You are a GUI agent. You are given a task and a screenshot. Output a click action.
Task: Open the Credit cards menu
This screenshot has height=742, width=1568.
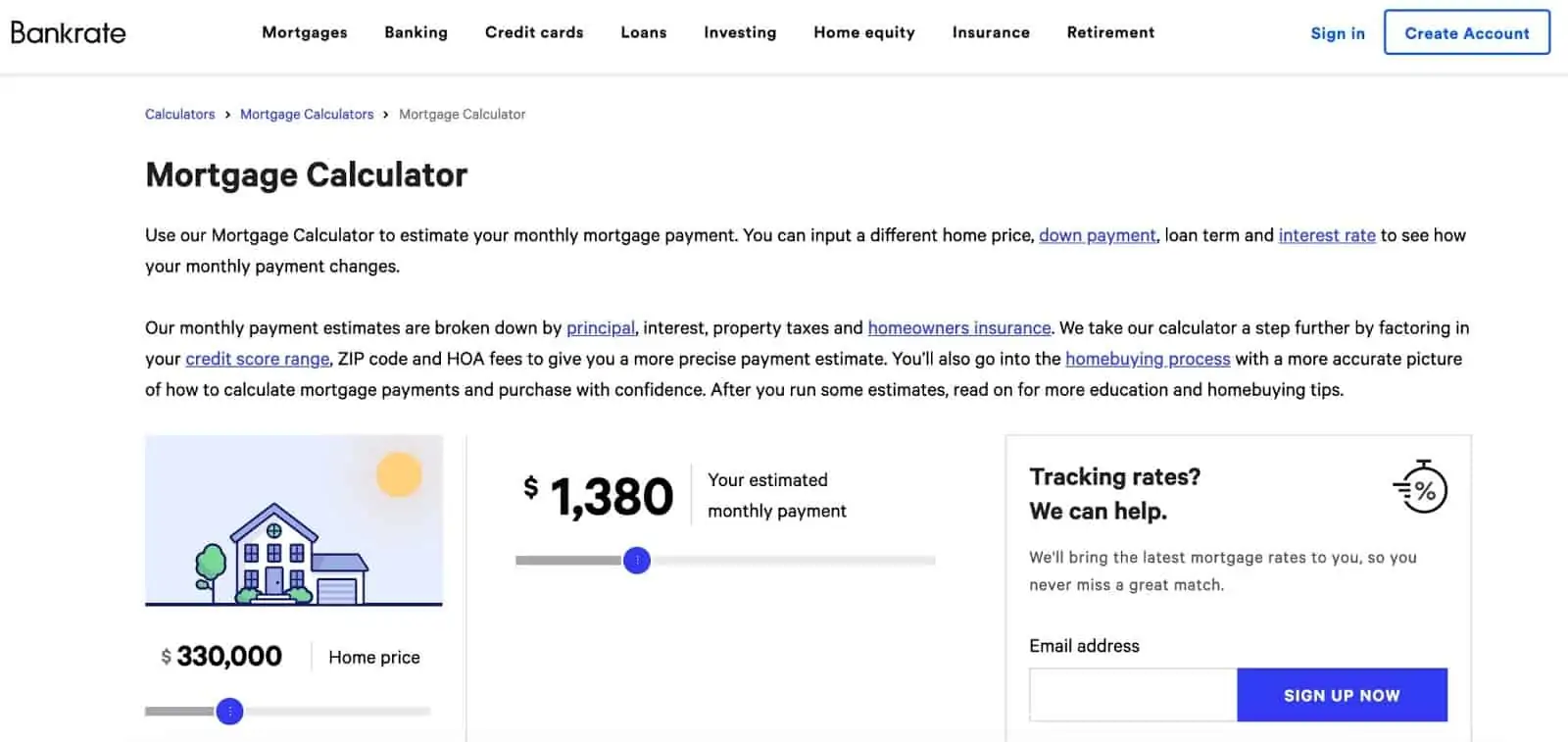click(x=534, y=32)
